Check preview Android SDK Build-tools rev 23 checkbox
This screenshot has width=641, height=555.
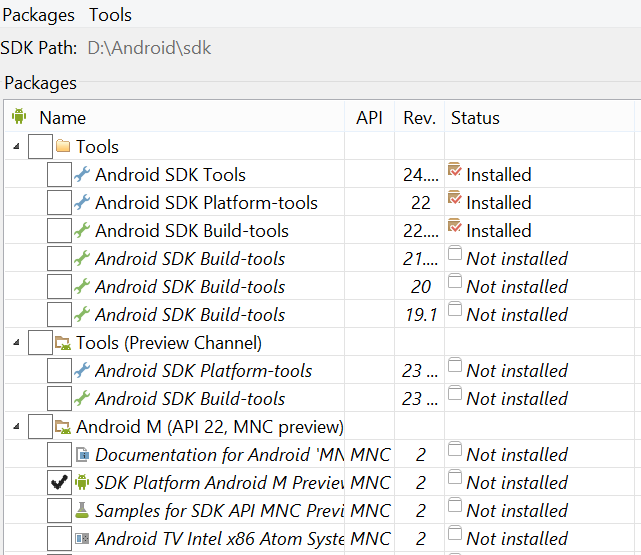click(x=59, y=398)
